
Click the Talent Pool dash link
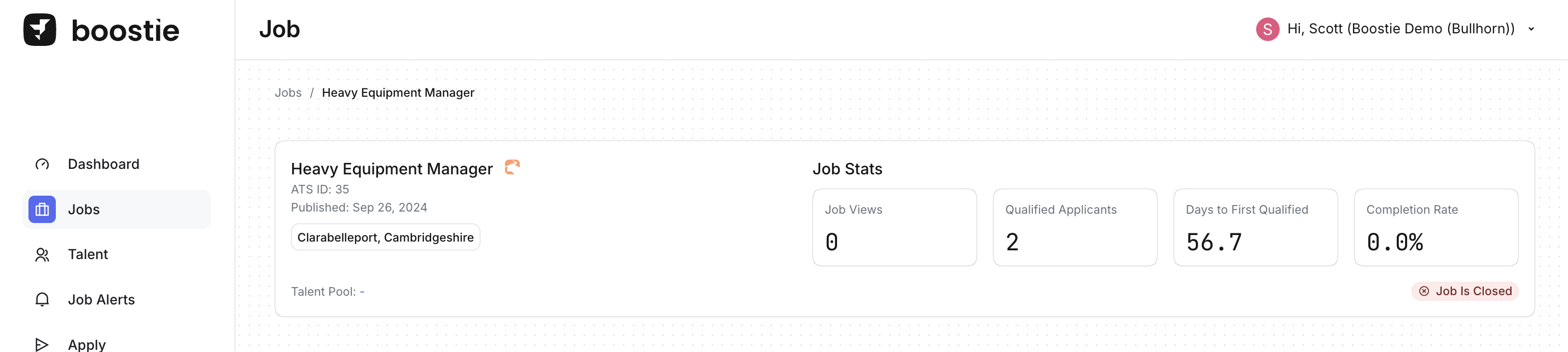[362, 292]
